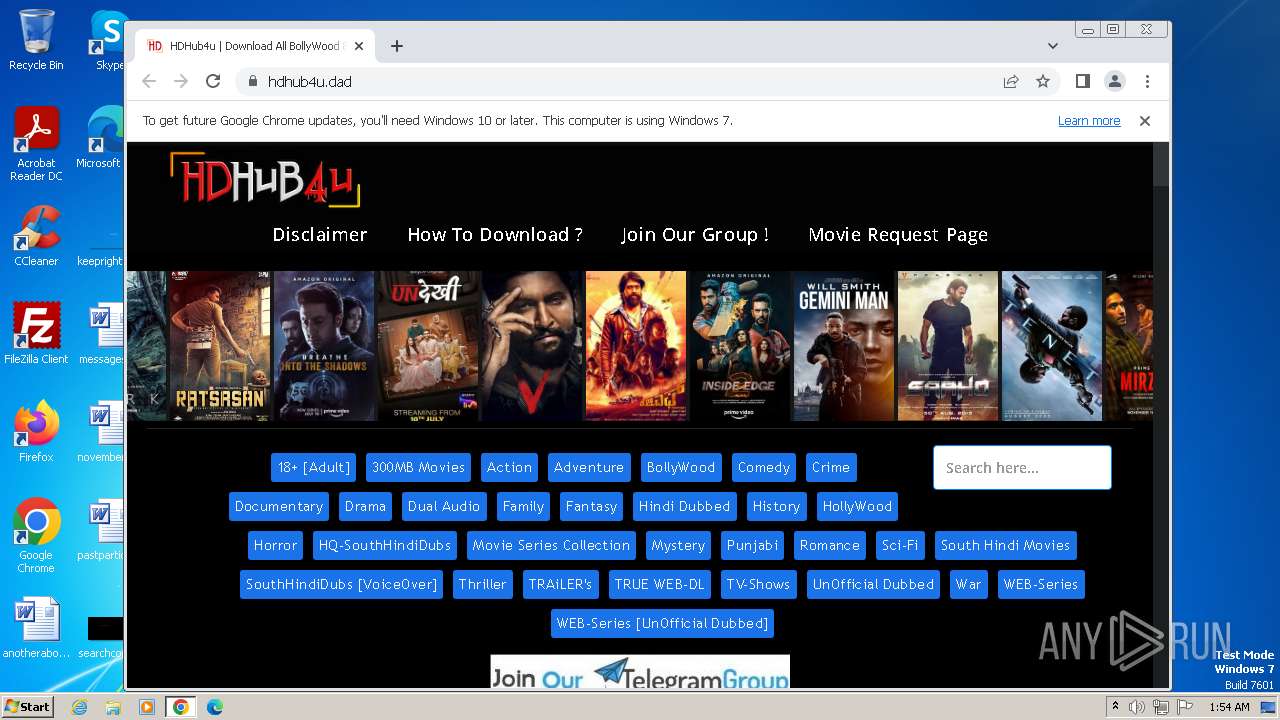Image resolution: width=1280 pixels, height=720 pixels.
Task: Select the Dual Audio category tag
Action: click(444, 506)
